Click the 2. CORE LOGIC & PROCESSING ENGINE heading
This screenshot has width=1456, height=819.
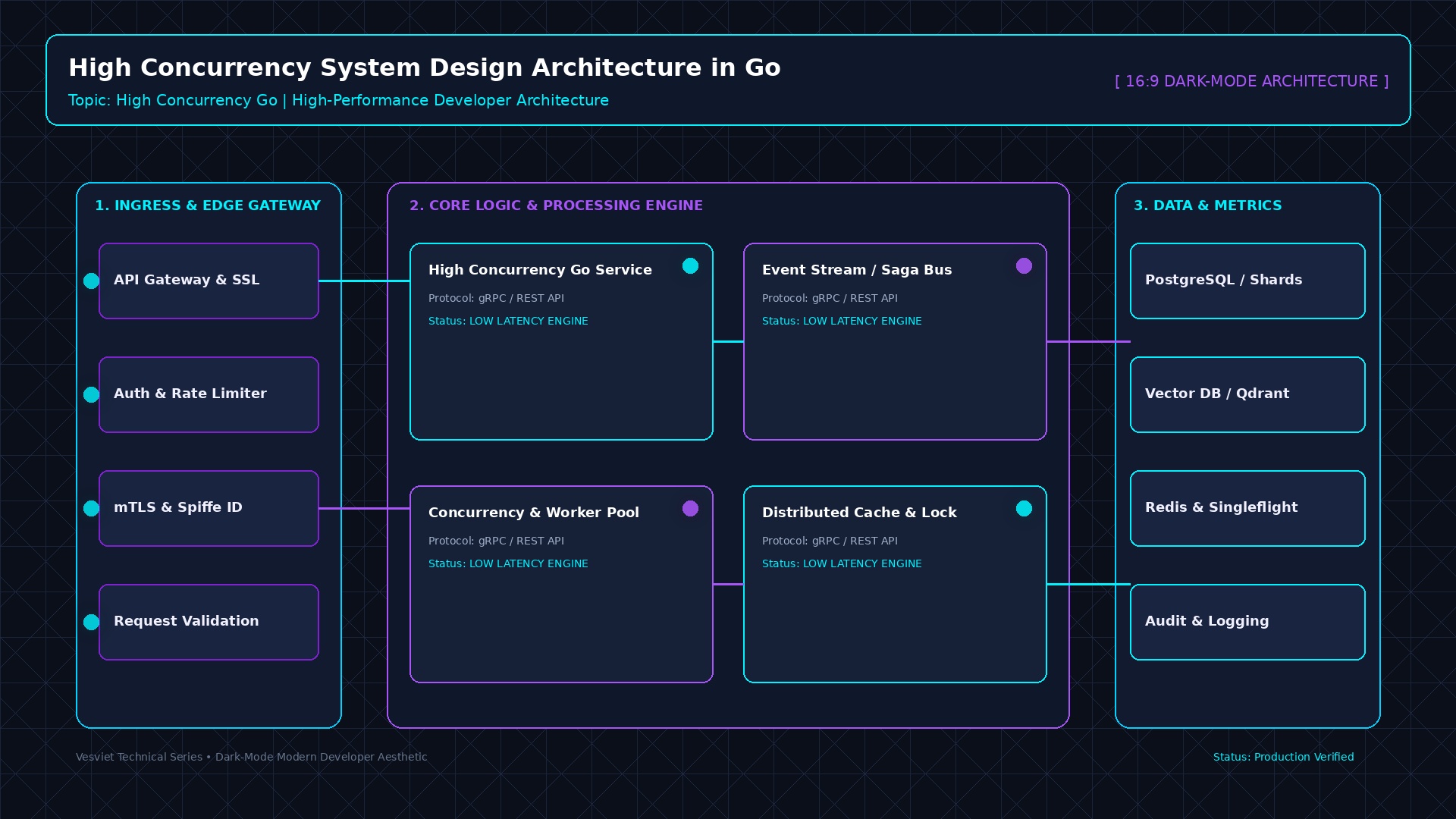tap(556, 206)
